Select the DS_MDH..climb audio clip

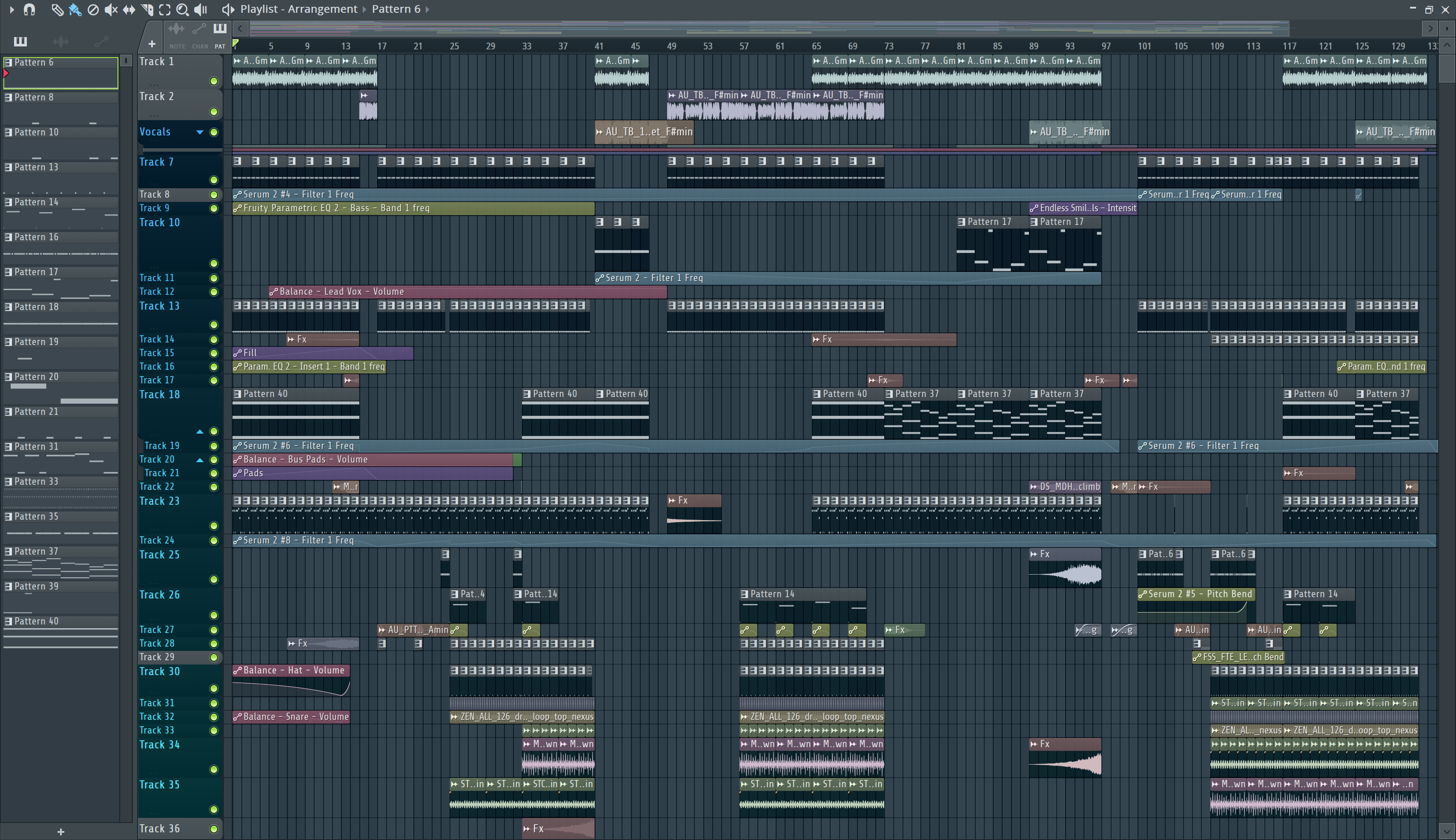tap(1065, 487)
